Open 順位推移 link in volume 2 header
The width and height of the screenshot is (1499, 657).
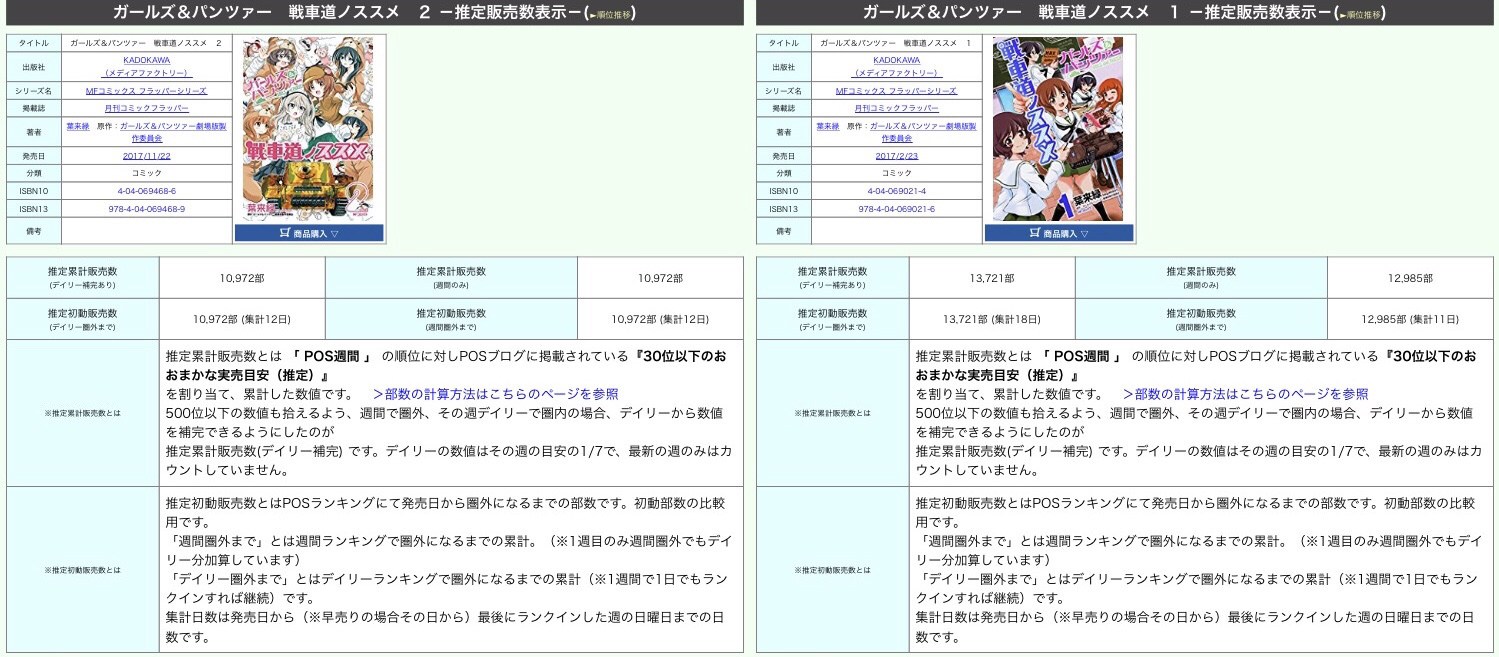click(612, 15)
